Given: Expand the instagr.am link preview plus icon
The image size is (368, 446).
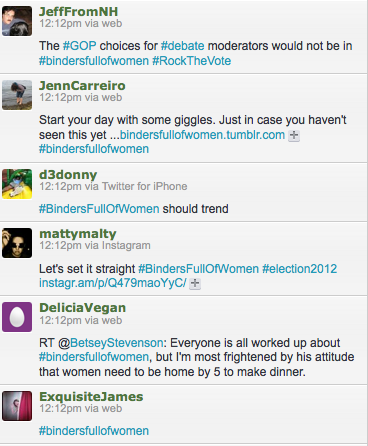Looking at the screenshot, I should pos(195,283).
